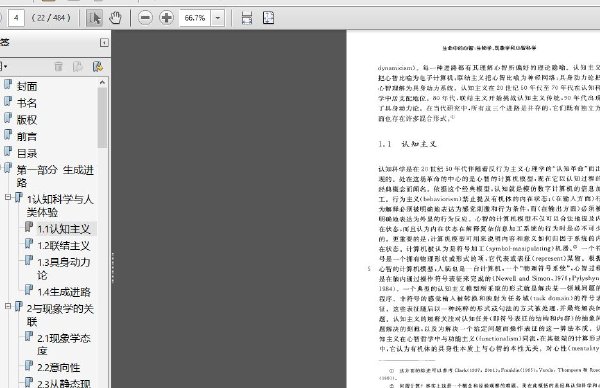Click the page number field showing 4
600x388 pixels.
point(16,18)
